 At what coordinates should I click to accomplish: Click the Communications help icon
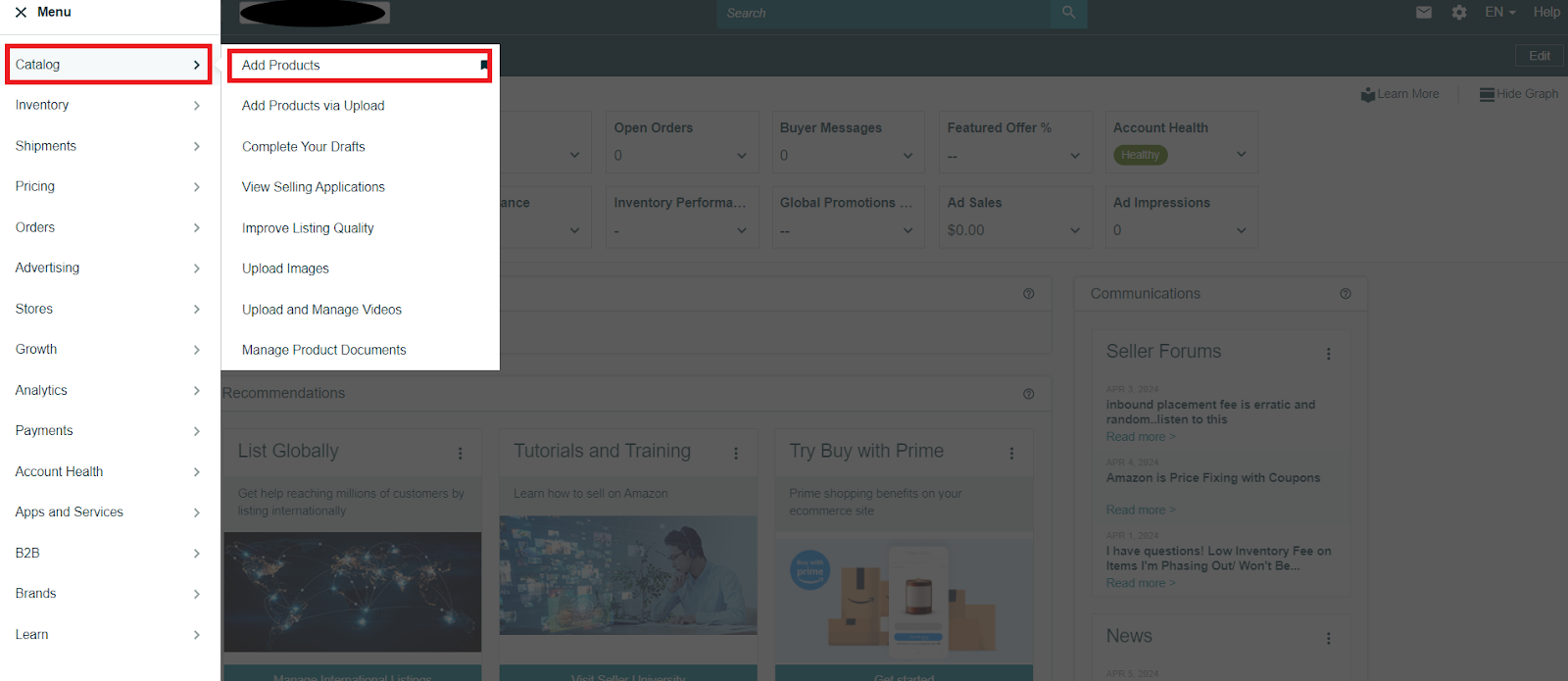[1346, 294]
